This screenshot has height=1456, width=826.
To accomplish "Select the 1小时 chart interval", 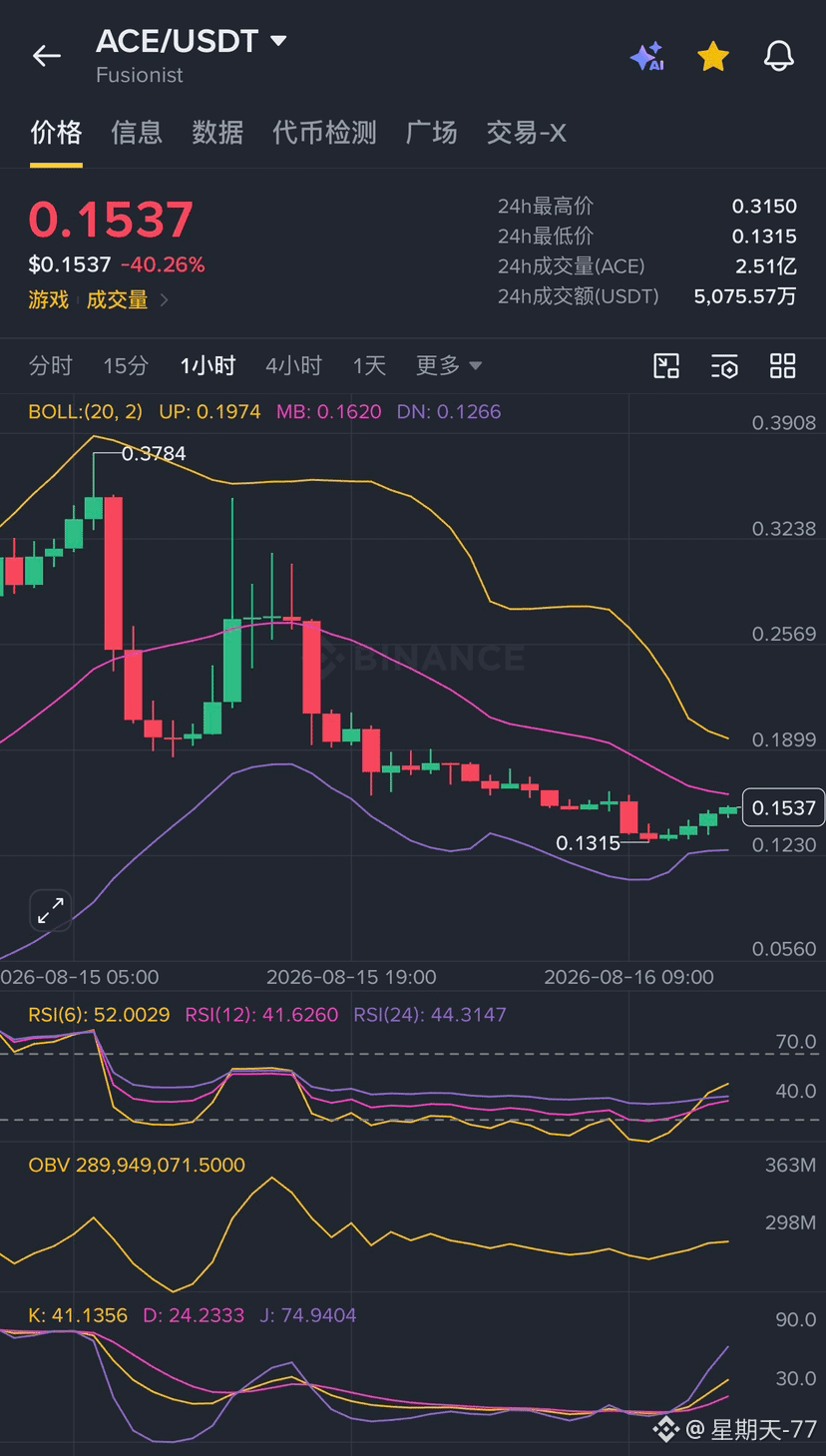I will pyautogui.click(x=207, y=365).
